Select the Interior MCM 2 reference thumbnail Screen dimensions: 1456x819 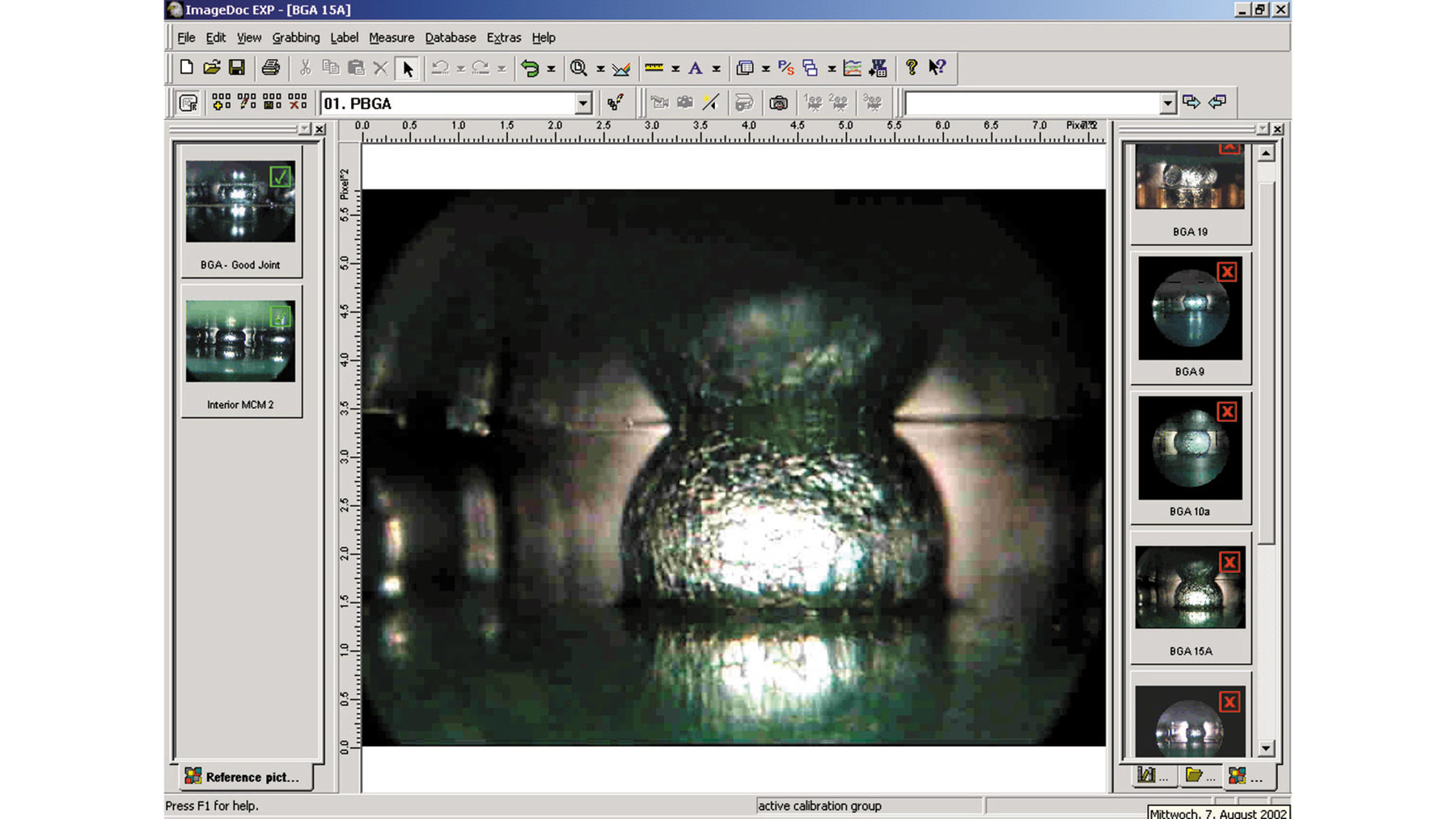tap(240, 341)
